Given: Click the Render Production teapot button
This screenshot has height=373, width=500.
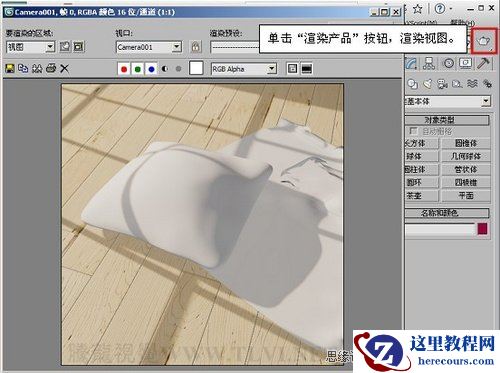Looking at the screenshot, I should [x=484, y=41].
